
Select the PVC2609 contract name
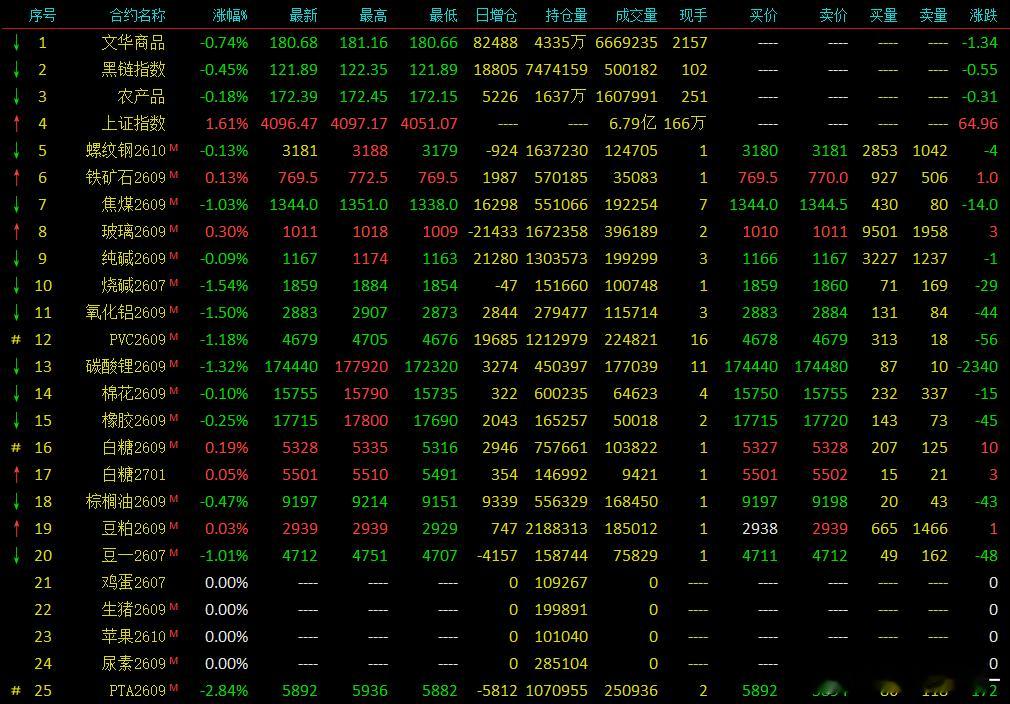pyautogui.click(x=137, y=339)
